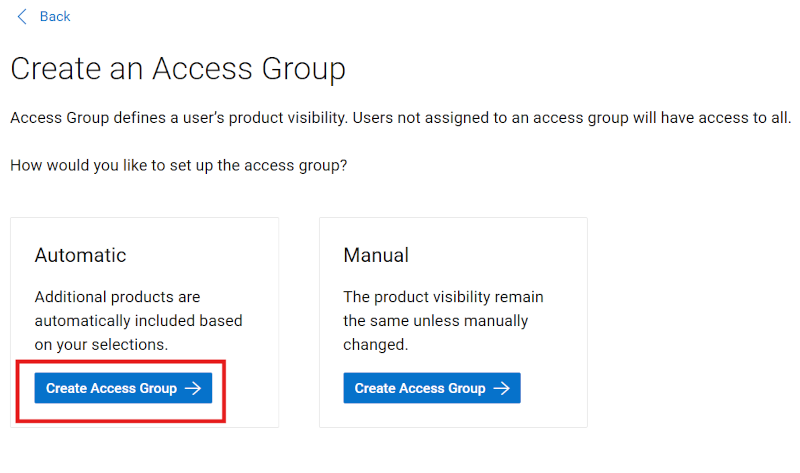The width and height of the screenshot is (800, 473).
Task: Go back using the Back link
Action: [x=54, y=16]
